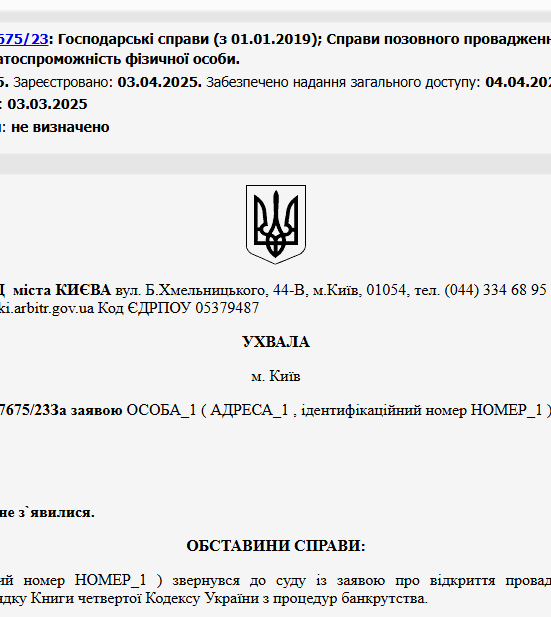The width and height of the screenshot is (551, 617).
Task: Click the words 'фізичної особи.'
Action: tap(183, 59)
